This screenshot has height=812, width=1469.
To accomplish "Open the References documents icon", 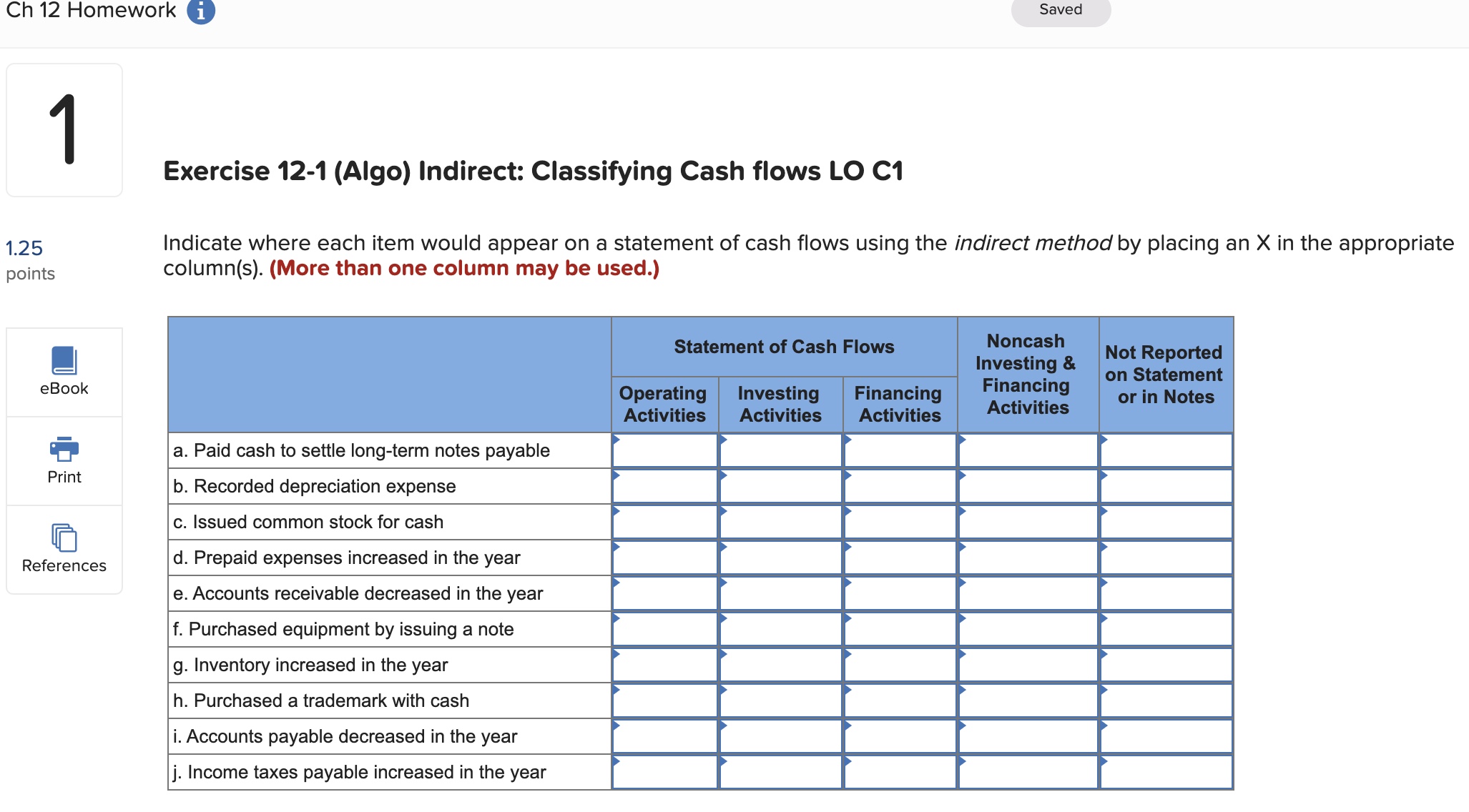I will click(64, 538).
